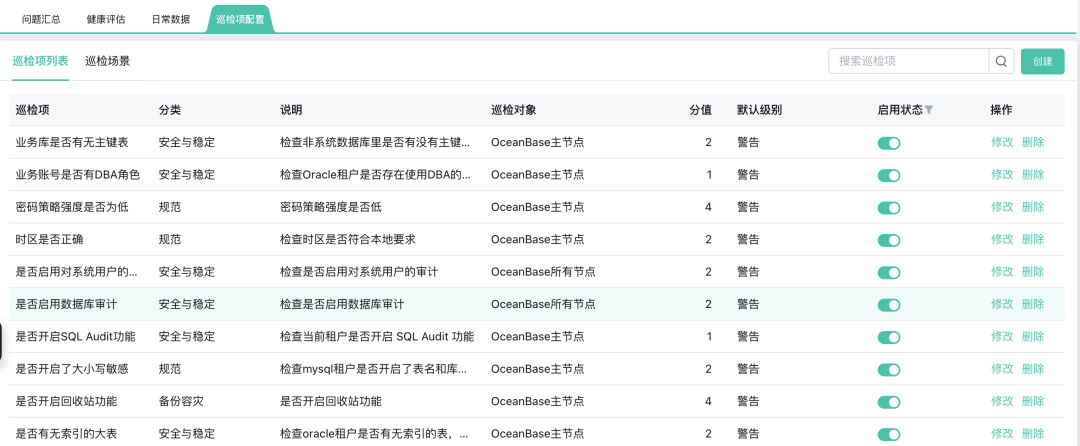Select 是否开启SQL Audit功能 item name
Image resolution: width=1080 pixels, height=446 pixels.
coord(75,337)
